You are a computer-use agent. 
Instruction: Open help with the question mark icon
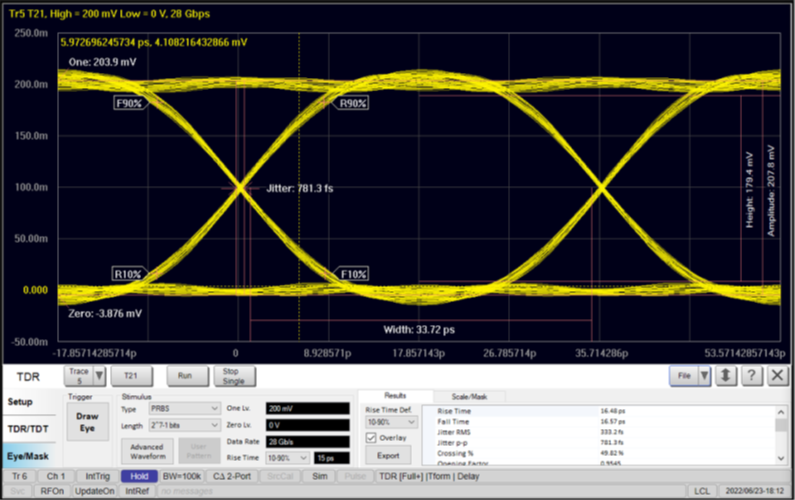(751, 376)
